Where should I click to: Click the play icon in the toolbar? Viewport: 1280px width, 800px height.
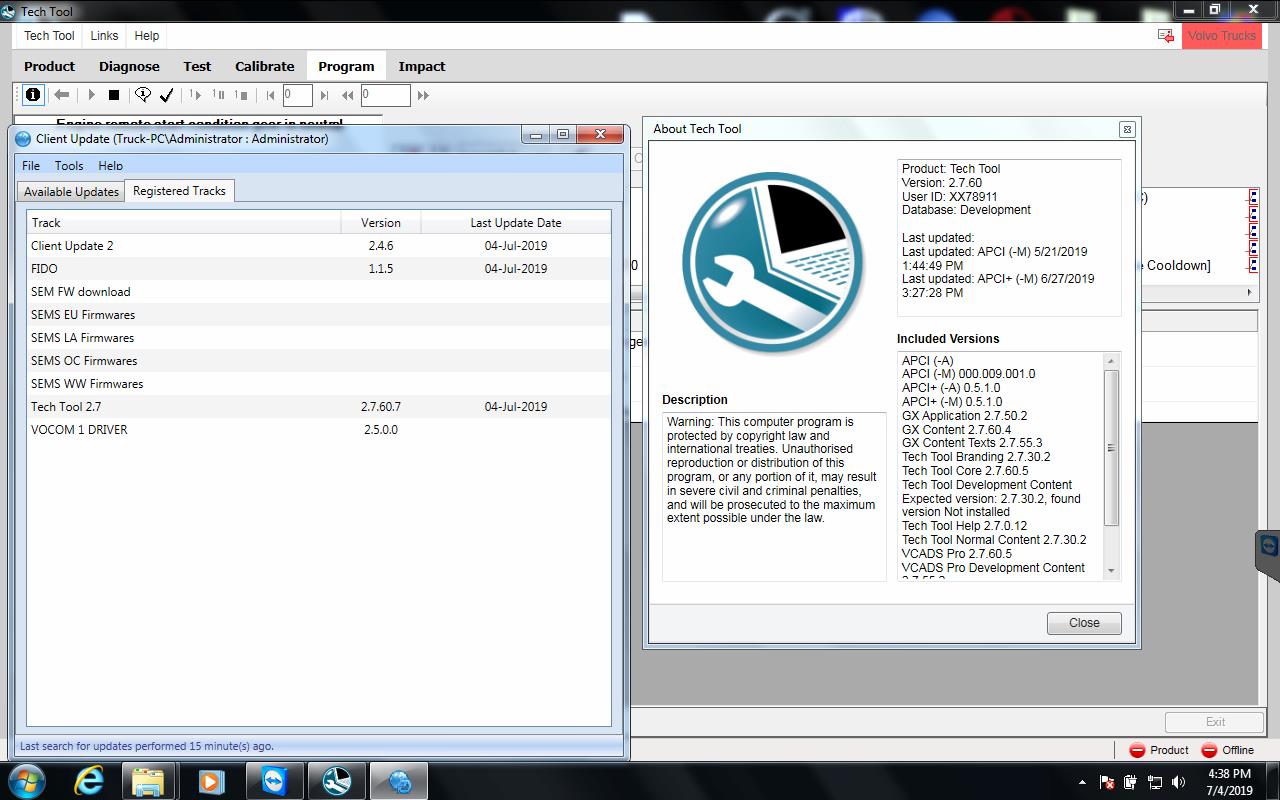(91, 95)
